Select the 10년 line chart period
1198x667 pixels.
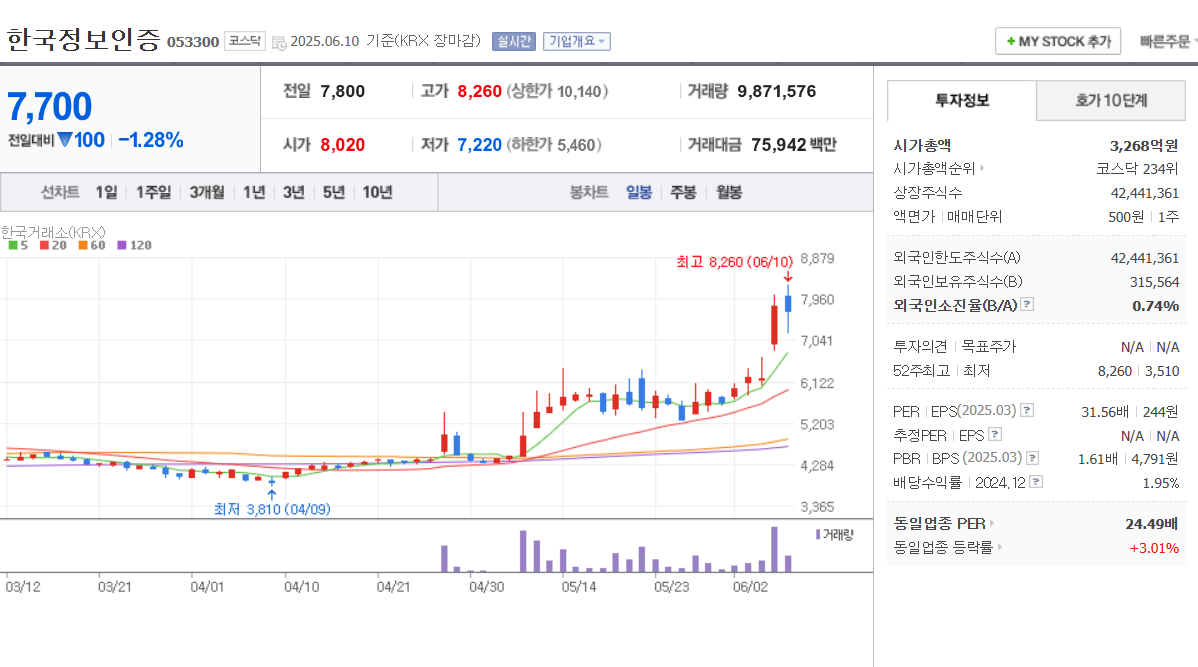tap(377, 193)
